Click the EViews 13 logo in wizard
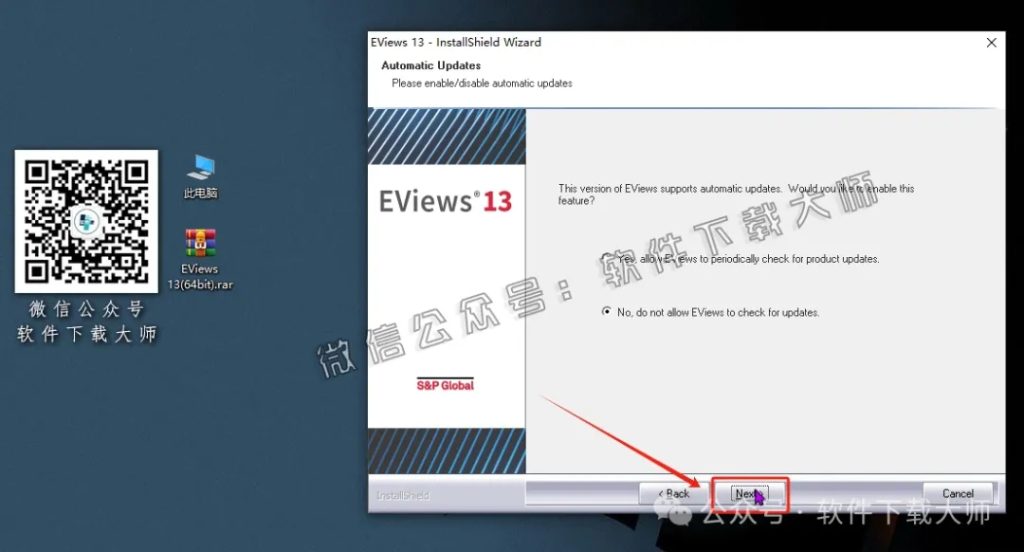 tap(445, 201)
